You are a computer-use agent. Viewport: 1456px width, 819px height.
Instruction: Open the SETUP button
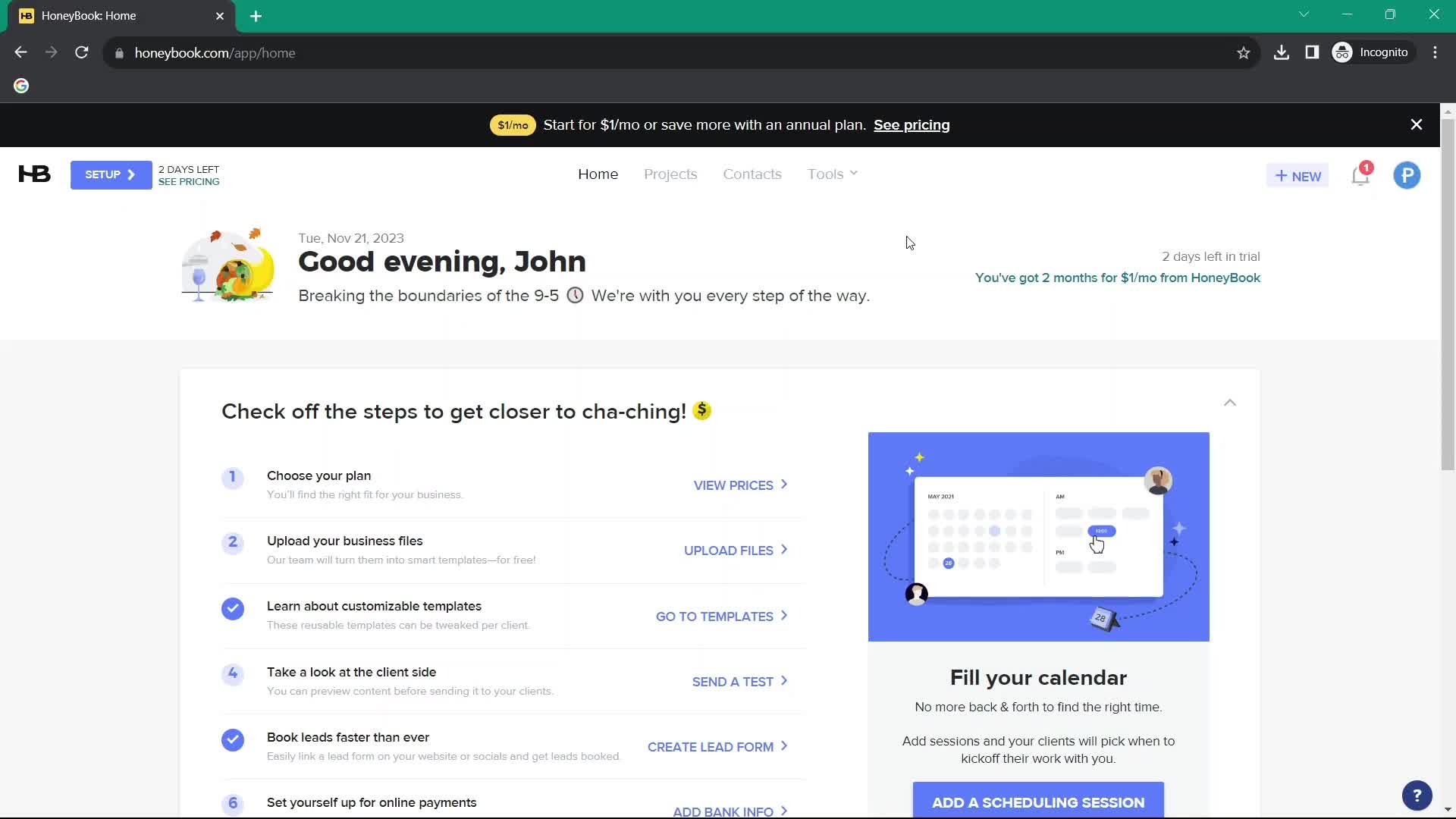tap(111, 175)
